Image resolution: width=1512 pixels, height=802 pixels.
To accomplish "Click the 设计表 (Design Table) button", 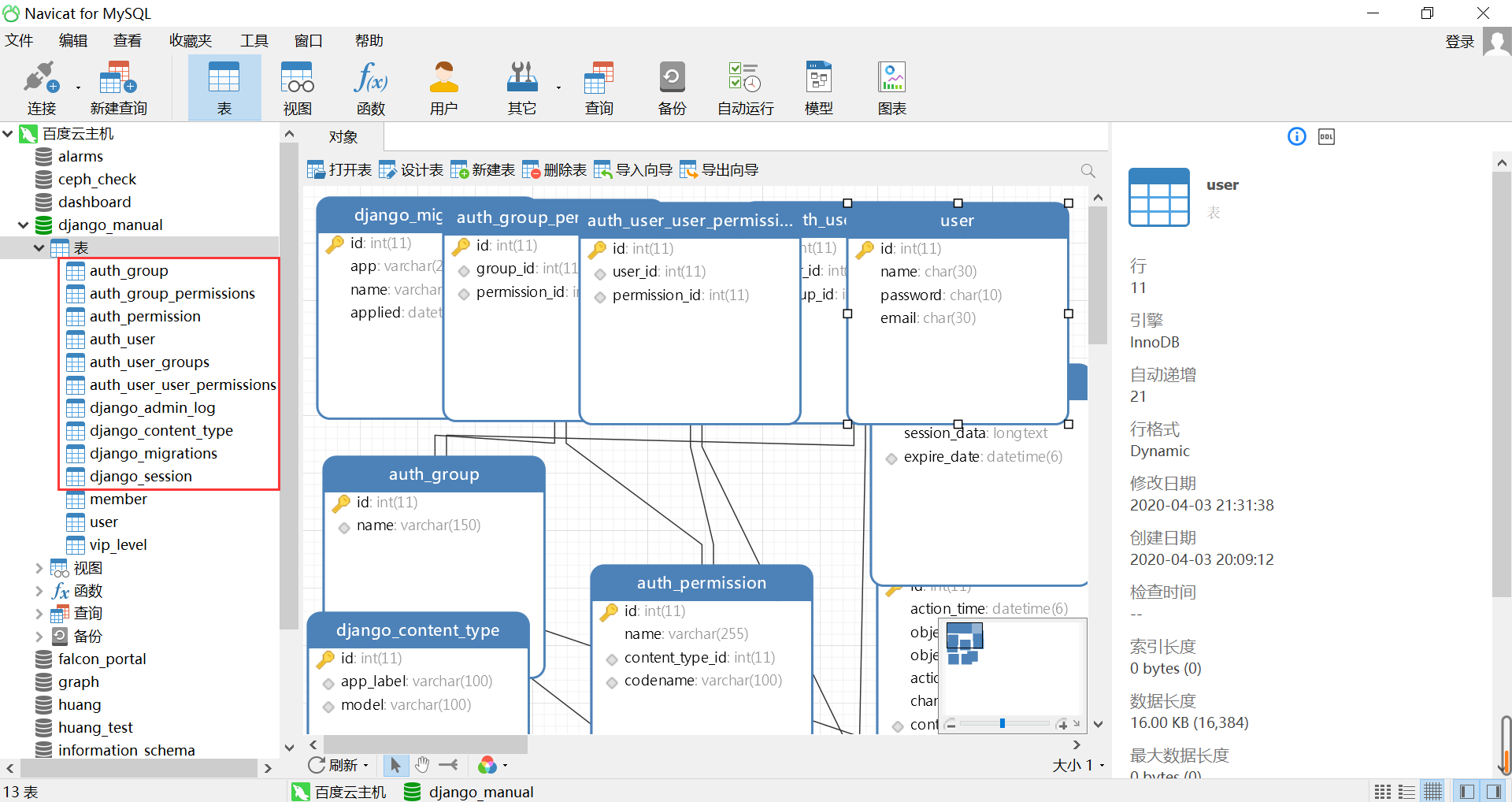I will pyautogui.click(x=411, y=170).
